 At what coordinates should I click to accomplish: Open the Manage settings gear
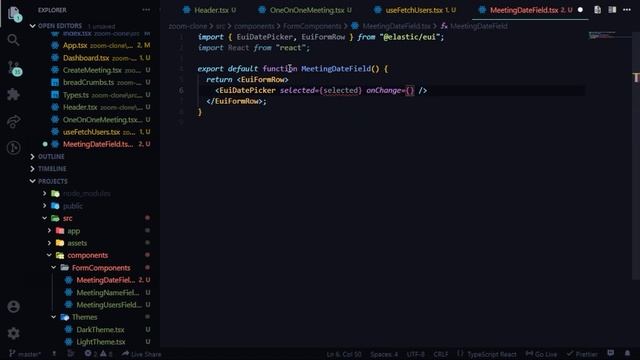13,333
